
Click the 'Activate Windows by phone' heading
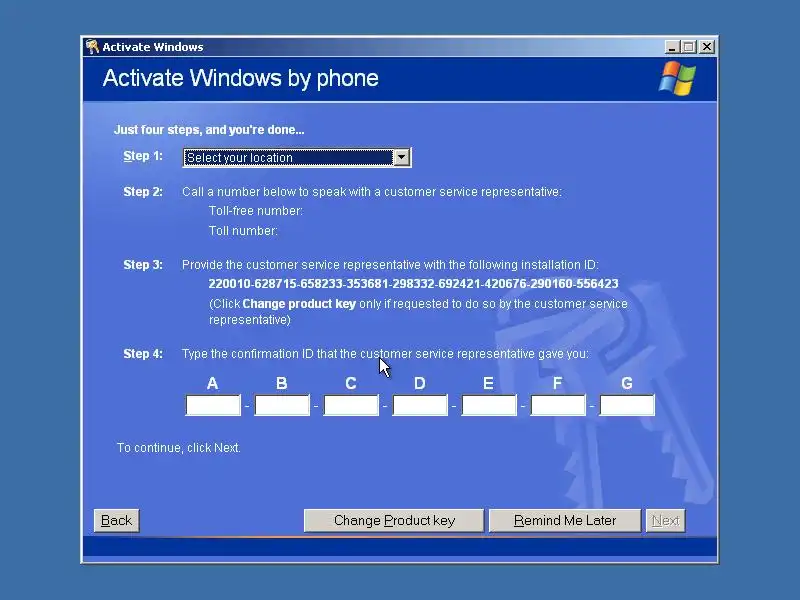(241, 79)
